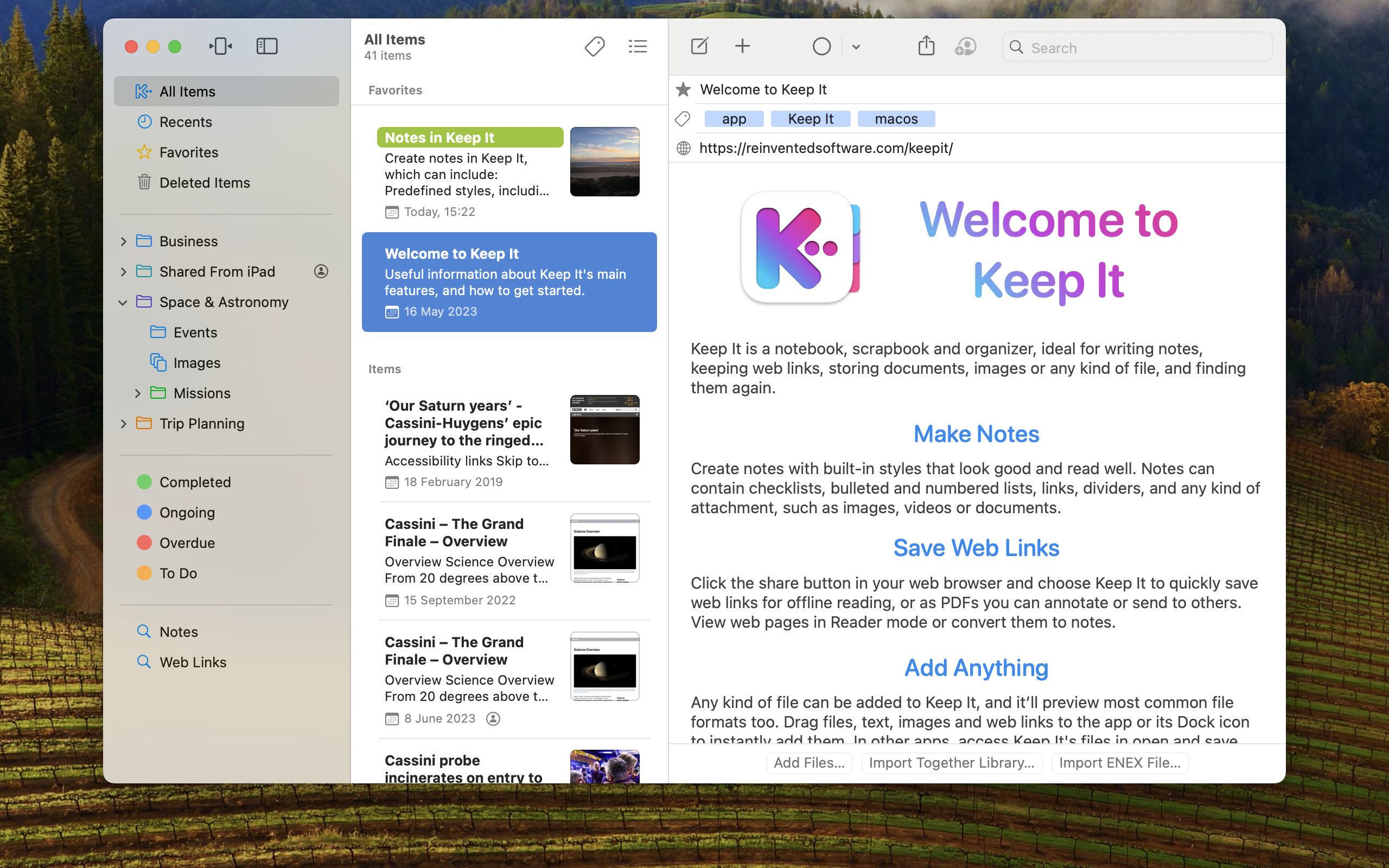The height and width of the screenshot is (868, 1389).
Task: Click the Collaborate/Add people icon
Action: pos(965,46)
